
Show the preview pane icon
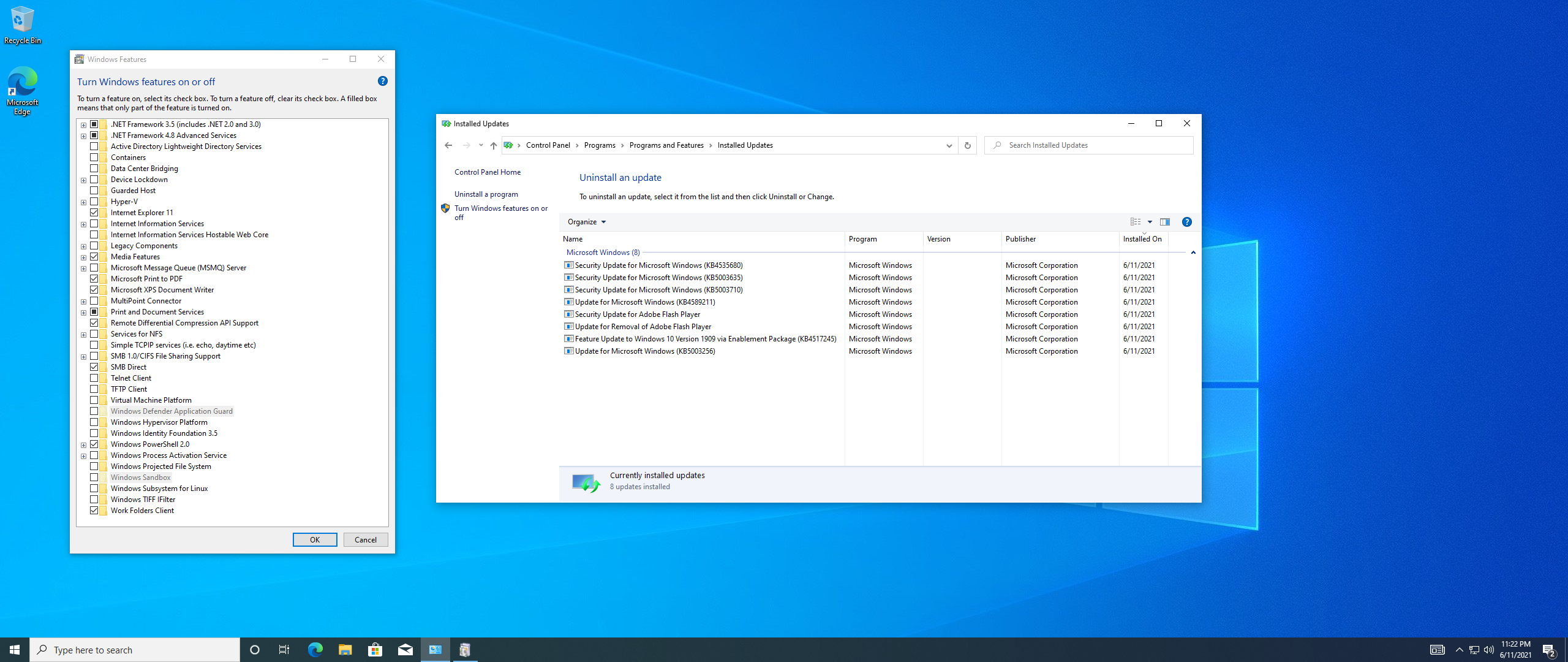[1165, 222]
